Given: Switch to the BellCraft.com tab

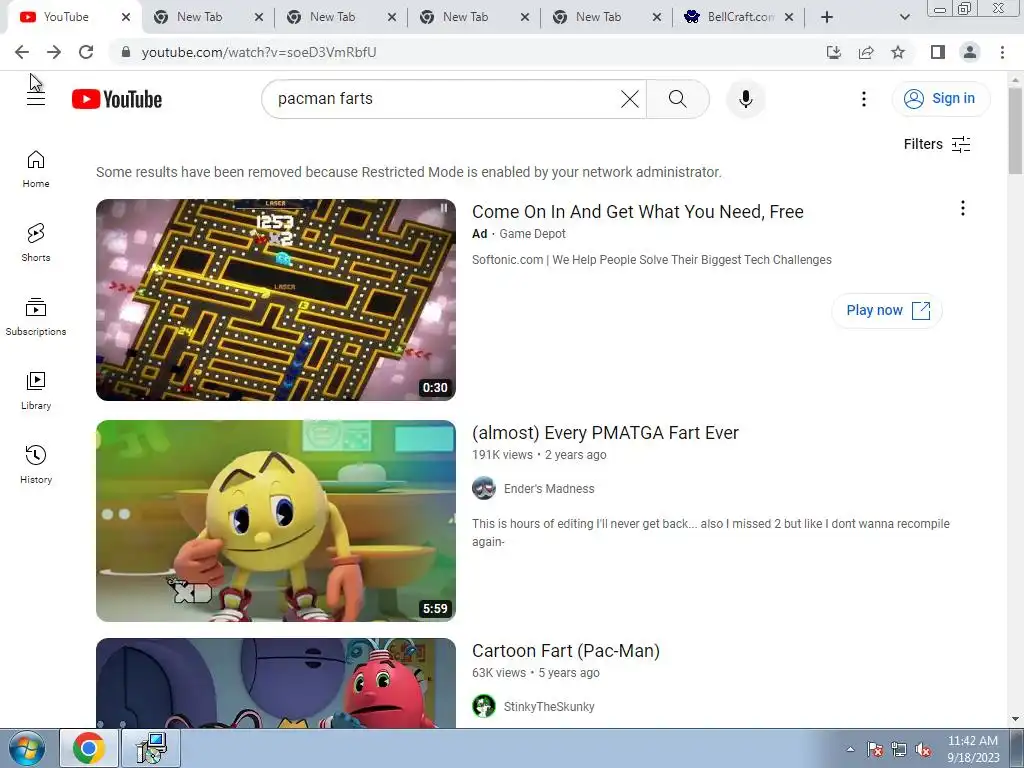Looking at the screenshot, I should pos(739,17).
